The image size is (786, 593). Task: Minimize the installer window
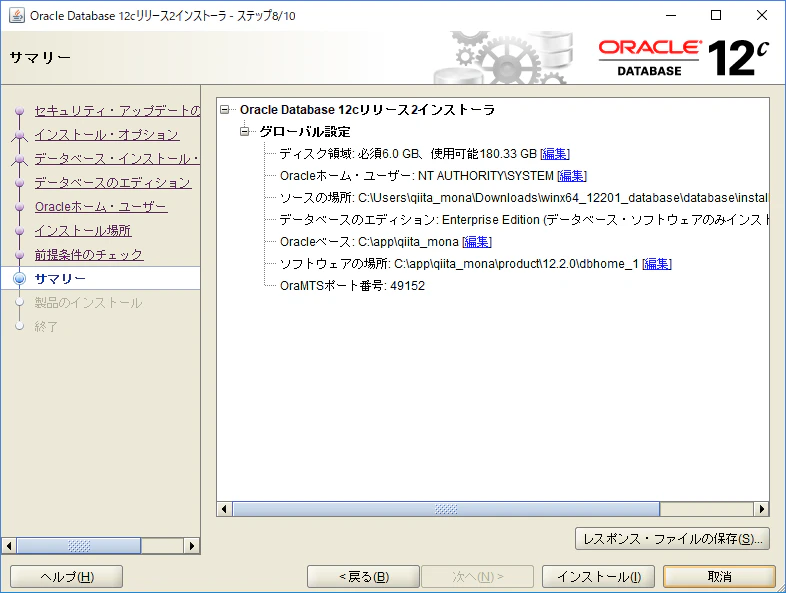[671, 16]
